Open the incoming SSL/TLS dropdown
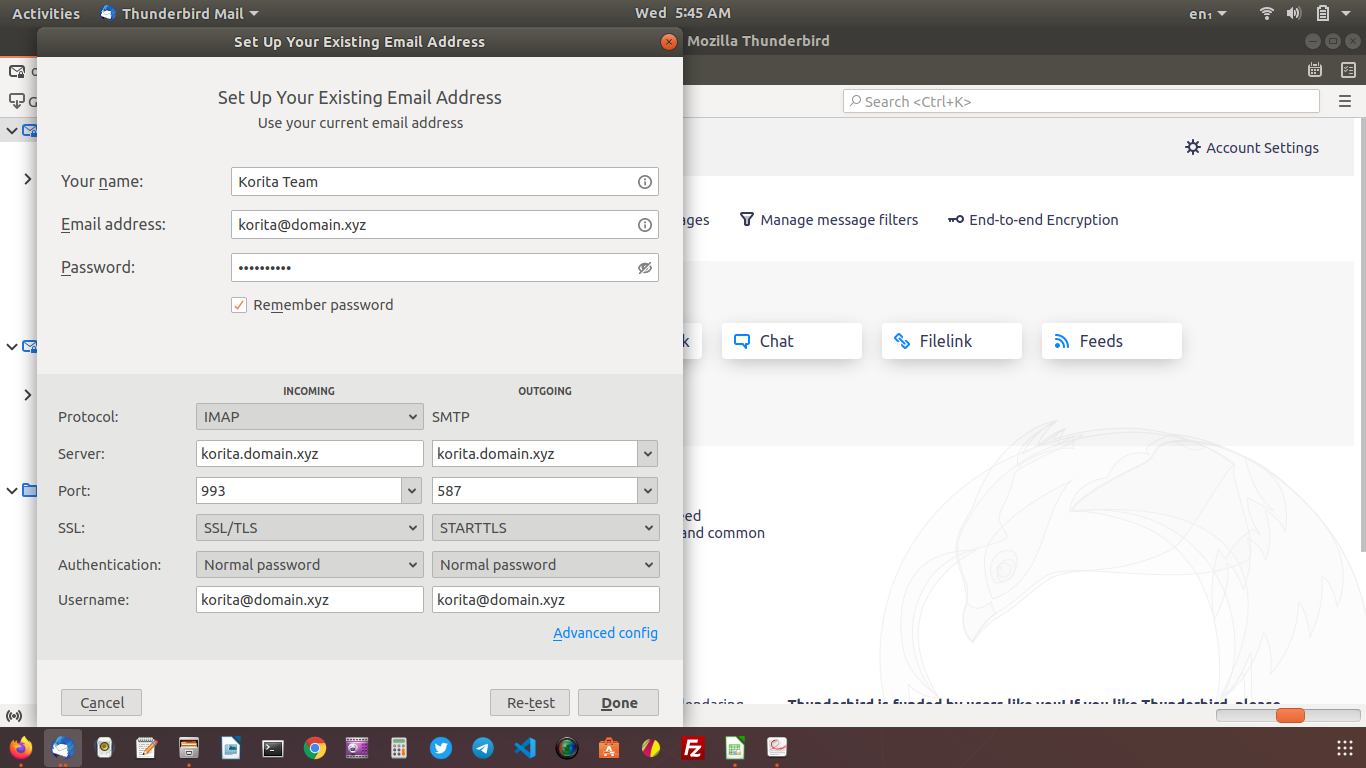 click(x=309, y=527)
